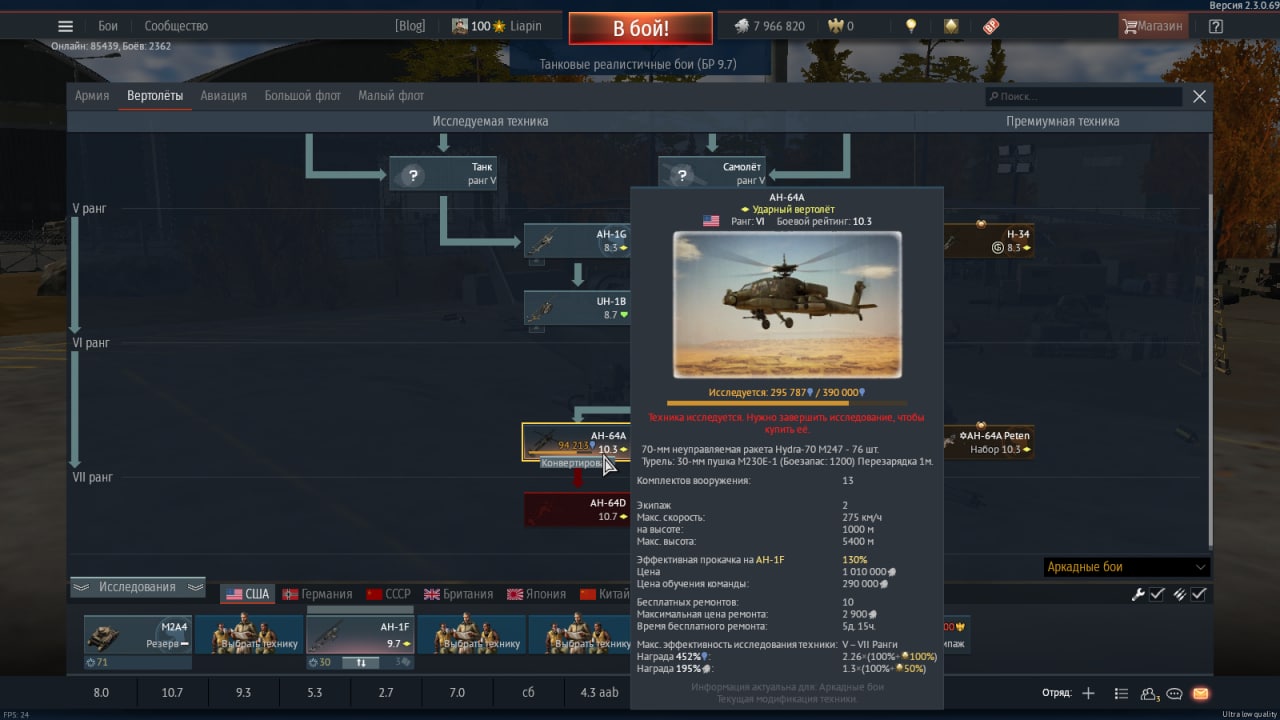This screenshot has height=720, width=1280.
Task: Select preset 5.3
Action: (315, 692)
